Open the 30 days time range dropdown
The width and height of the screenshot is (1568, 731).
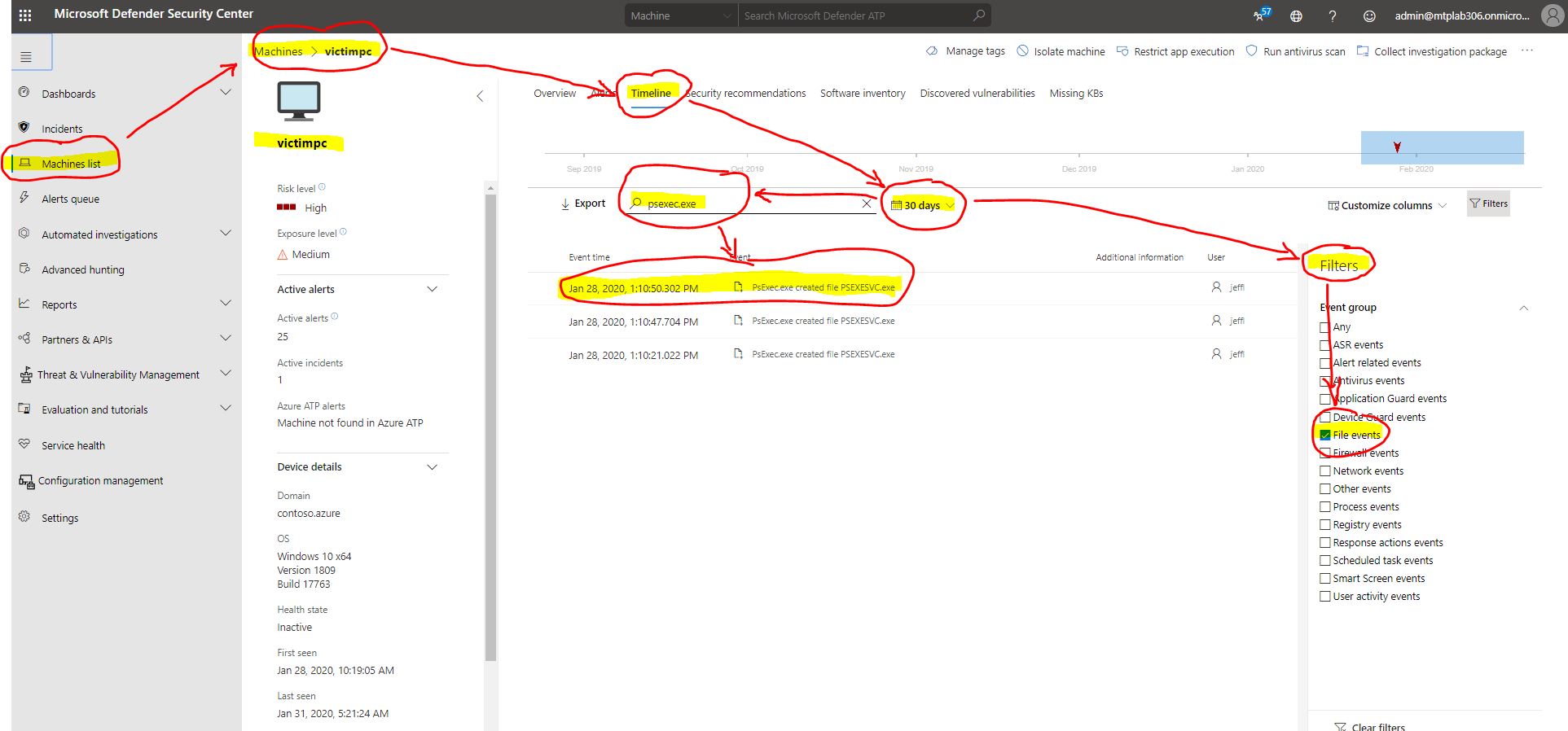(x=922, y=205)
